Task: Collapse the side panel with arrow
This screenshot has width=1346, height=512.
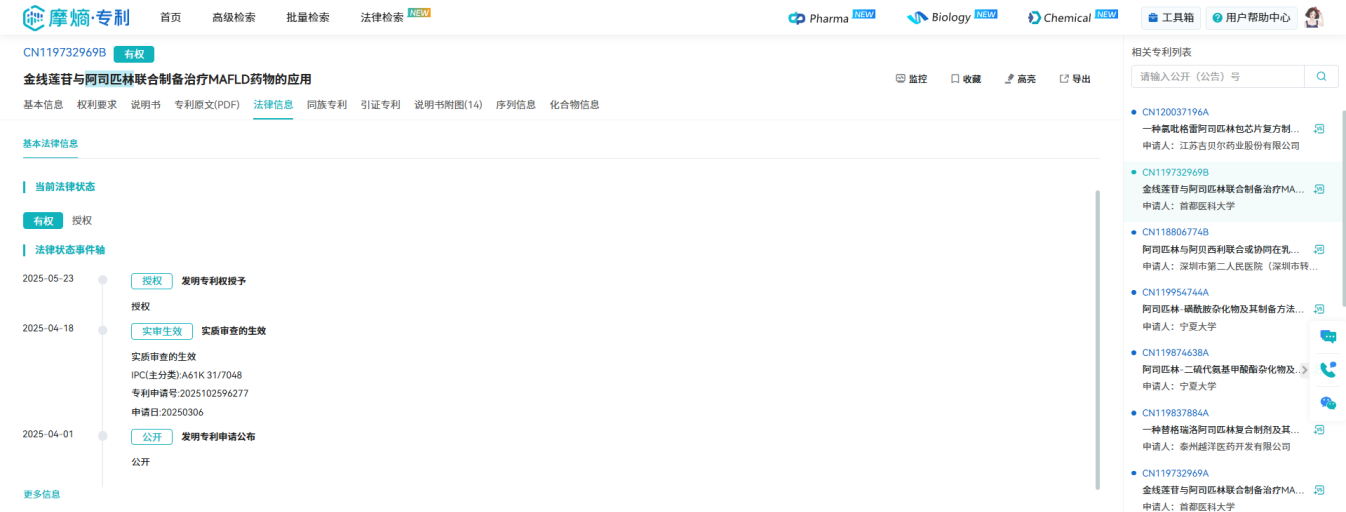Action: coord(1303,370)
